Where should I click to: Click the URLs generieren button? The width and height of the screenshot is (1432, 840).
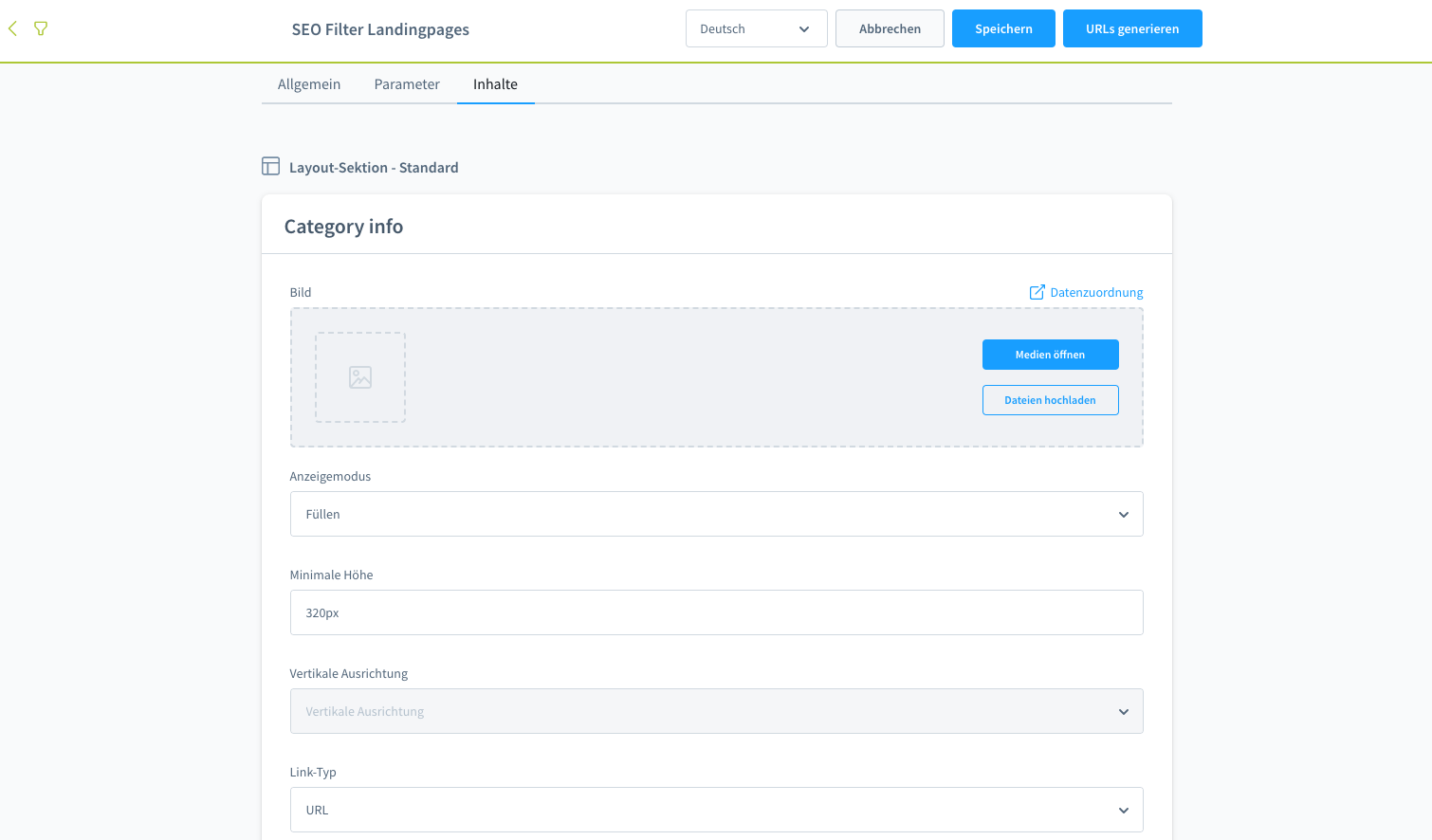[x=1132, y=28]
